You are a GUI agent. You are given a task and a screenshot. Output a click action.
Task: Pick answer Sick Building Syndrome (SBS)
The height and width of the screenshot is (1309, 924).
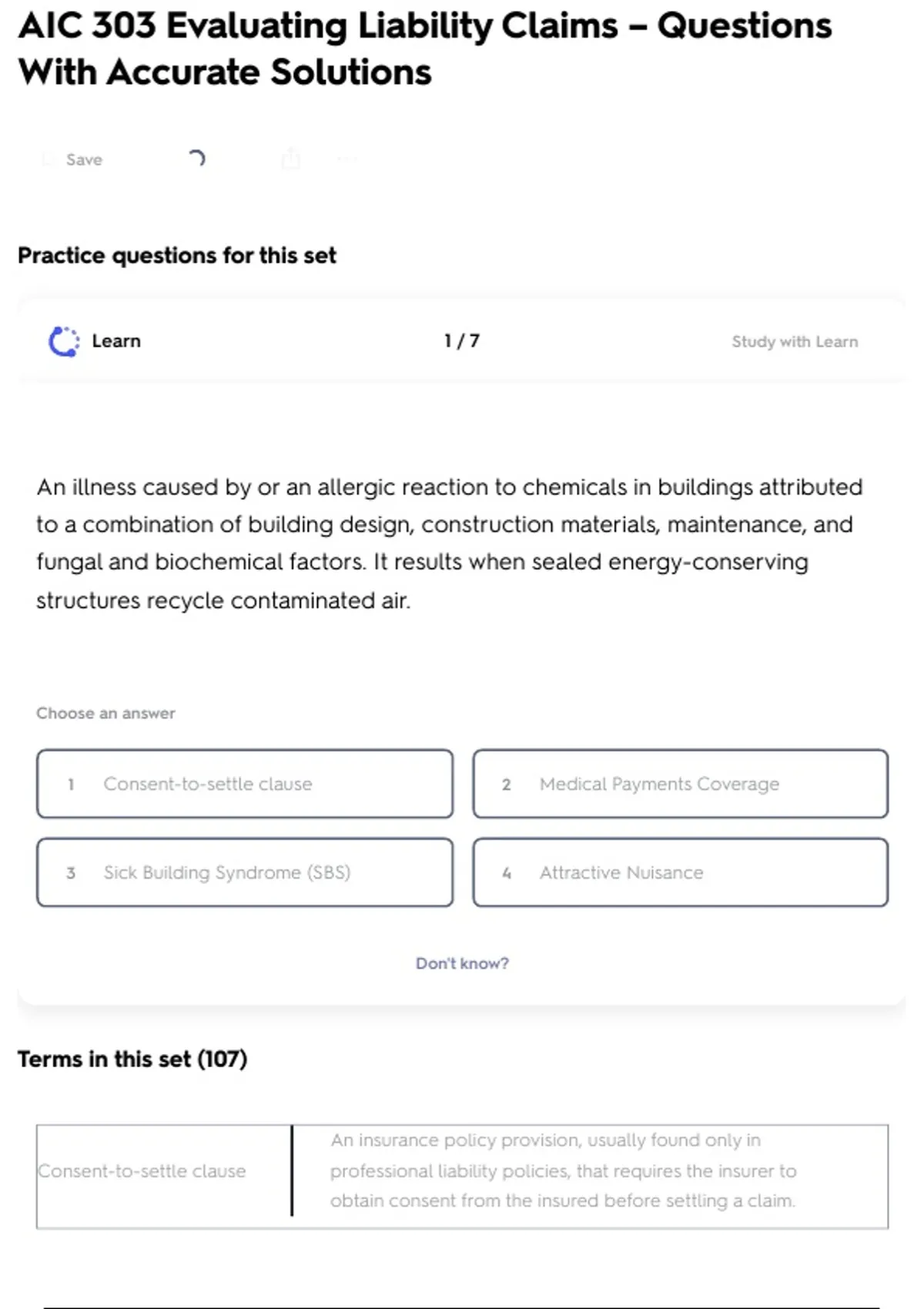(245, 872)
